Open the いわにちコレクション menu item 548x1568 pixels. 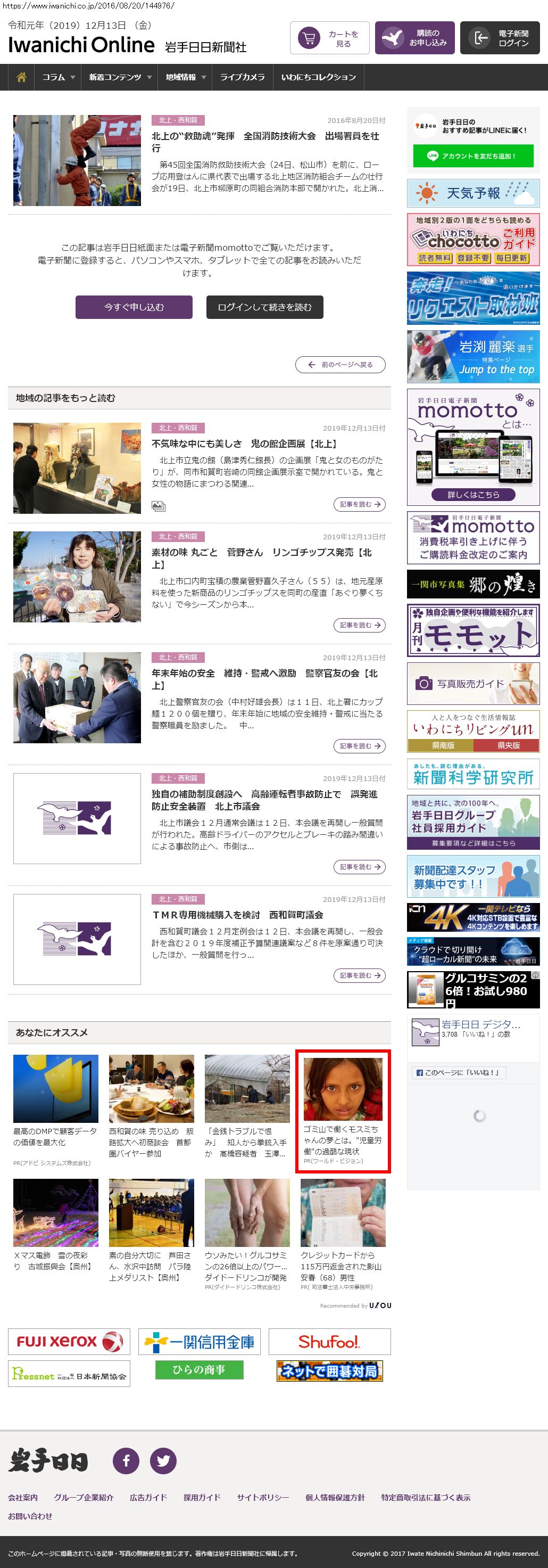tap(318, 77)
